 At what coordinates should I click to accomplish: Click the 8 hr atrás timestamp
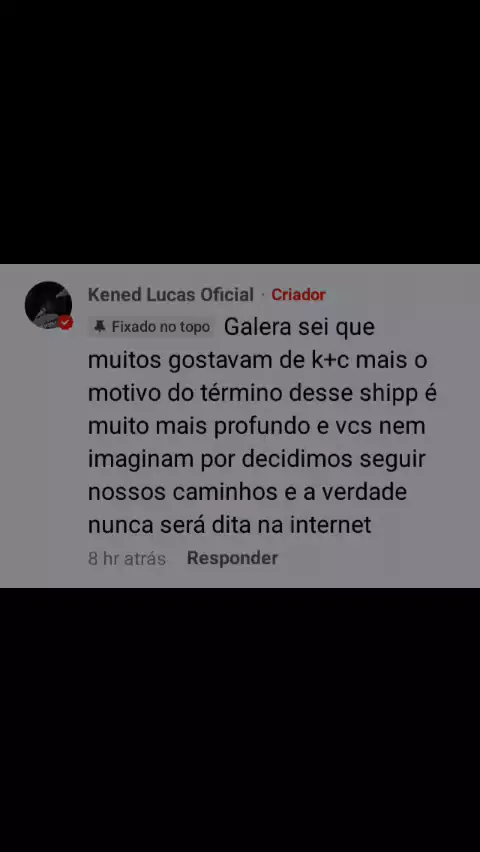pos(127,559)
